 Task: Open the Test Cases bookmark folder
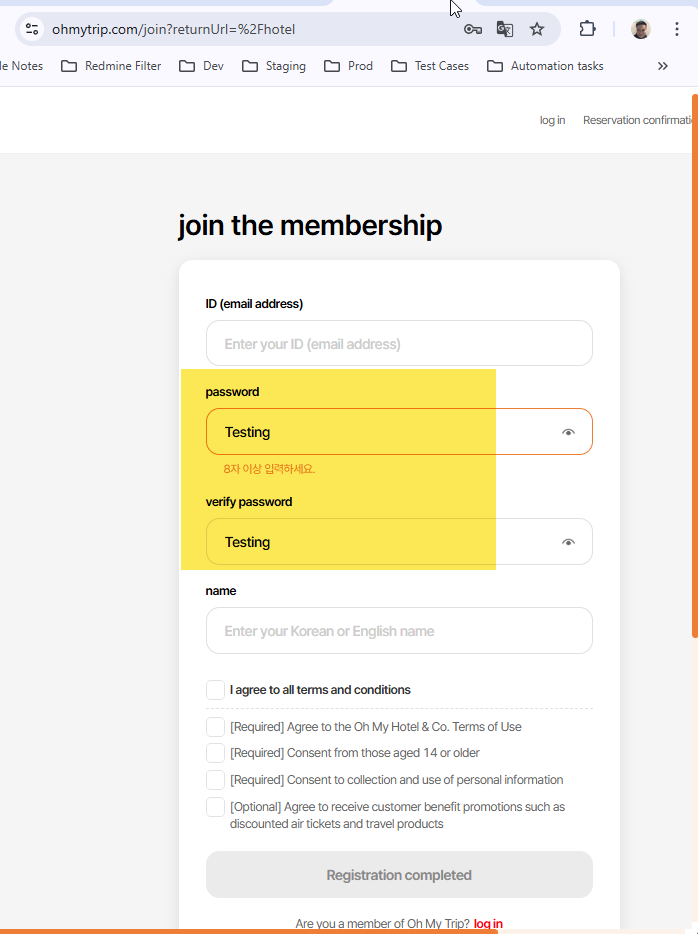430,66
